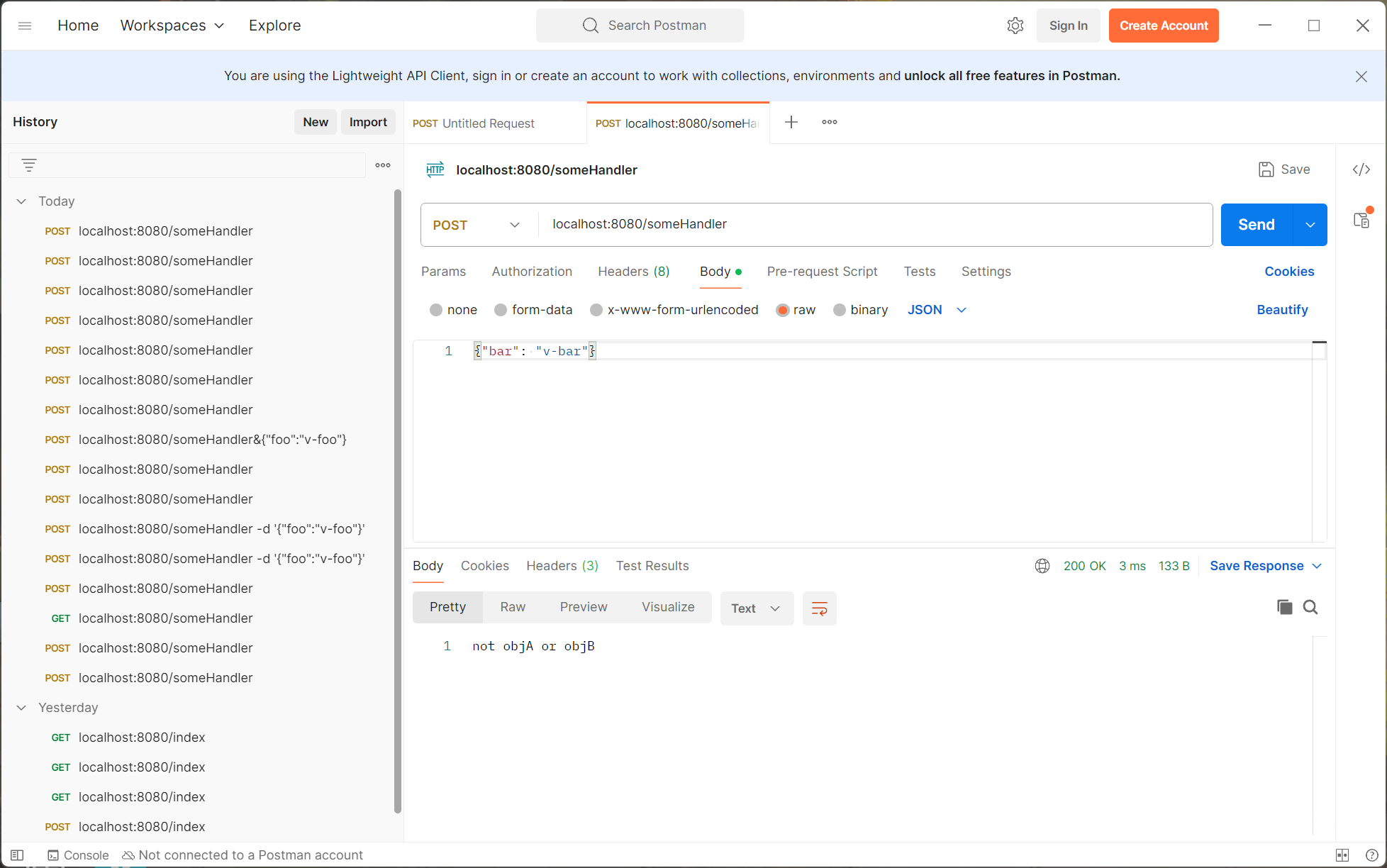Open the Send button dropdown arrow
This screenshot has height=868, width=1387.
tap(1310, 225)
